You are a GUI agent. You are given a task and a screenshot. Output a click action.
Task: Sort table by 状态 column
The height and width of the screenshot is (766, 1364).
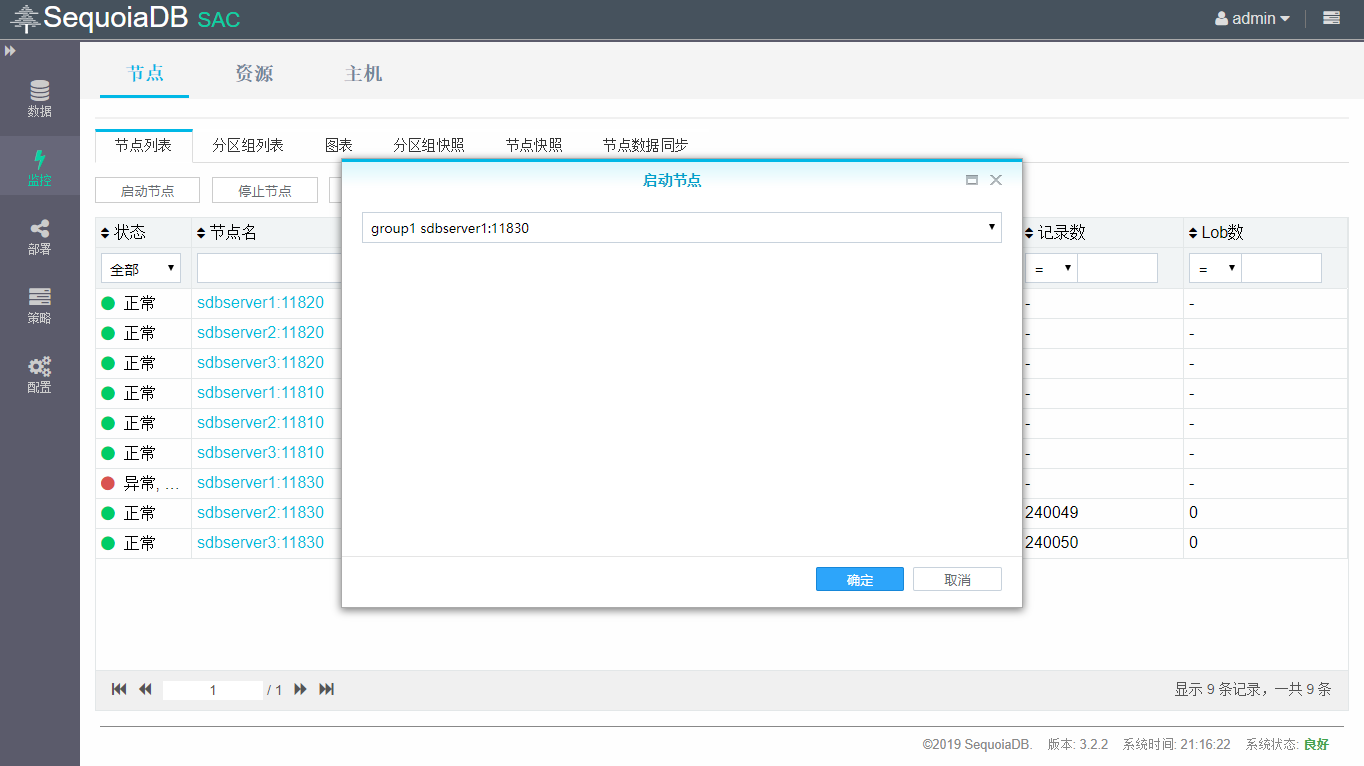(x=123, y=232)
